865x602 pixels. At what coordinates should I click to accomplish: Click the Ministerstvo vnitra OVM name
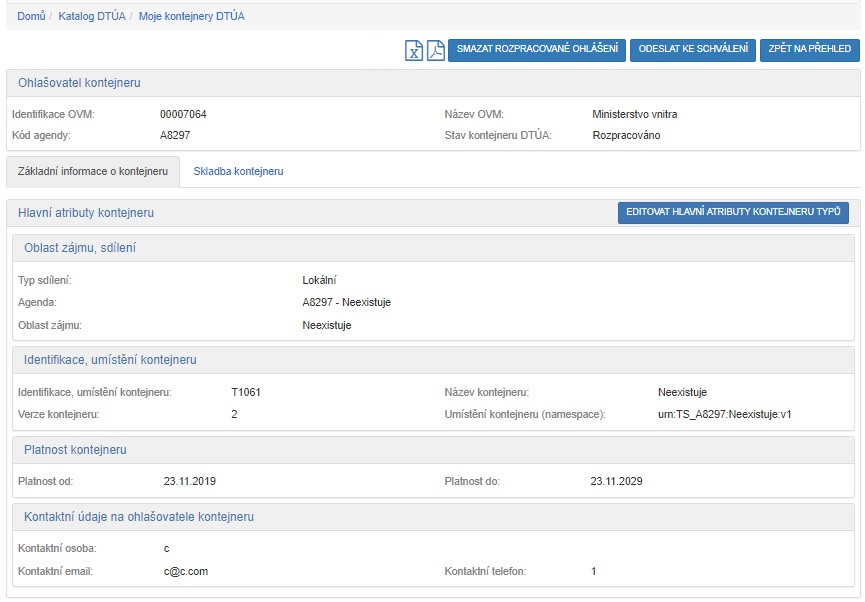(x=635, y=114)
